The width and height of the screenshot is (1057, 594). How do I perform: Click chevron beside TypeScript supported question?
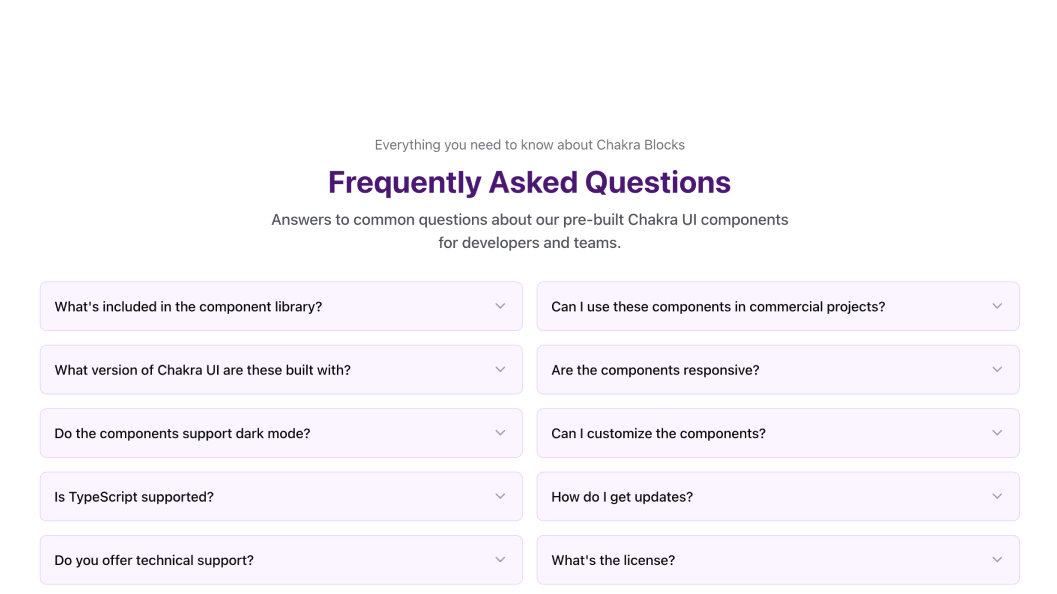coord(500,497)
